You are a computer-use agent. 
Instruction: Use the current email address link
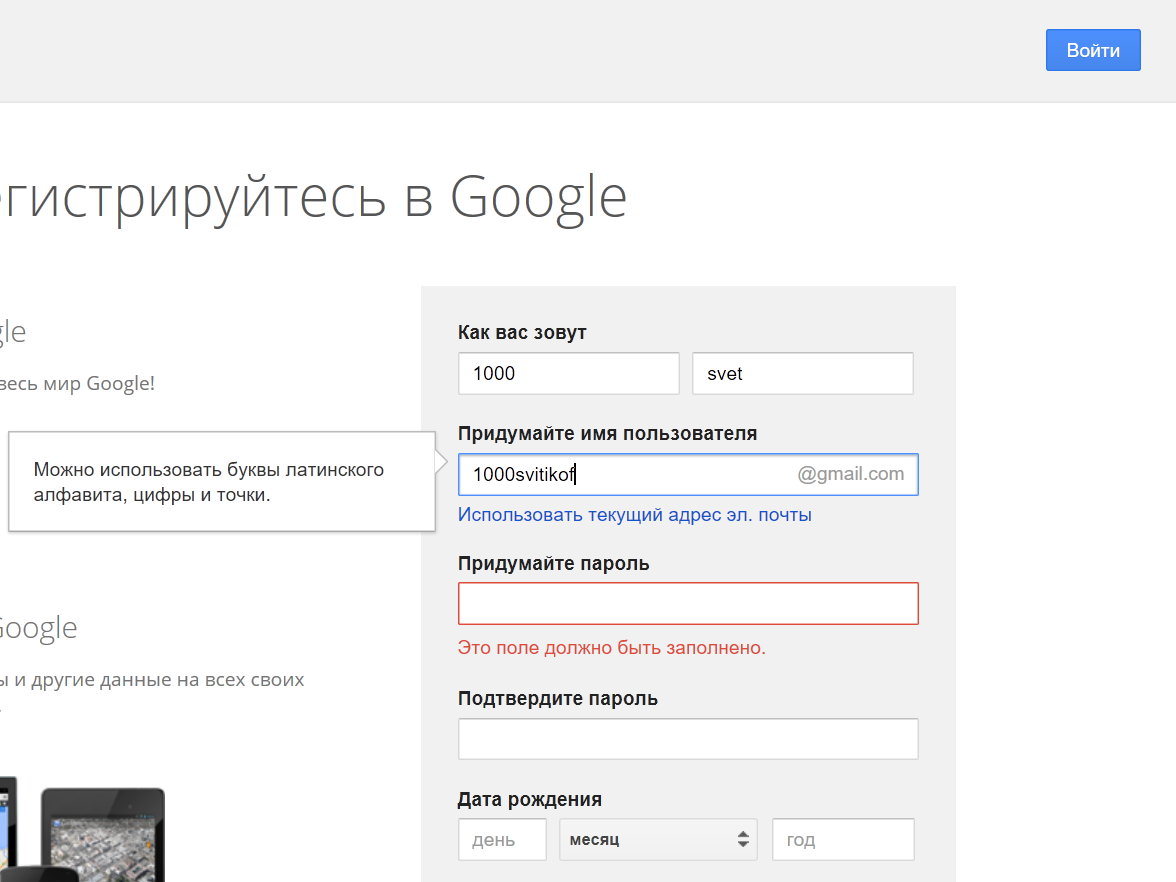point(634,515)
